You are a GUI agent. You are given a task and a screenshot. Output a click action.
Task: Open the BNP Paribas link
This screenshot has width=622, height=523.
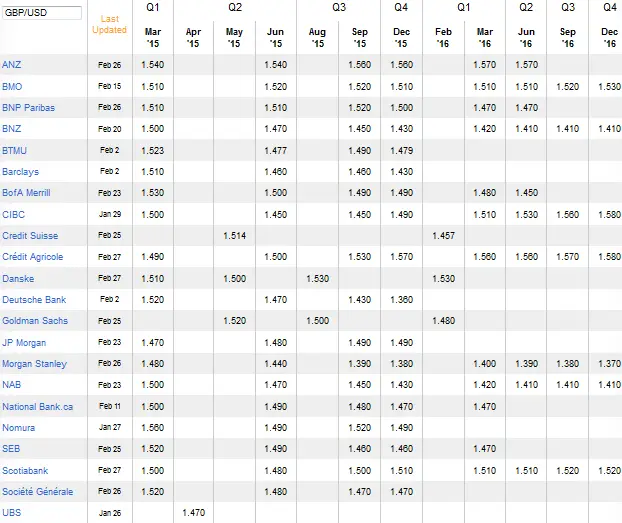click(x=29, y=108)
